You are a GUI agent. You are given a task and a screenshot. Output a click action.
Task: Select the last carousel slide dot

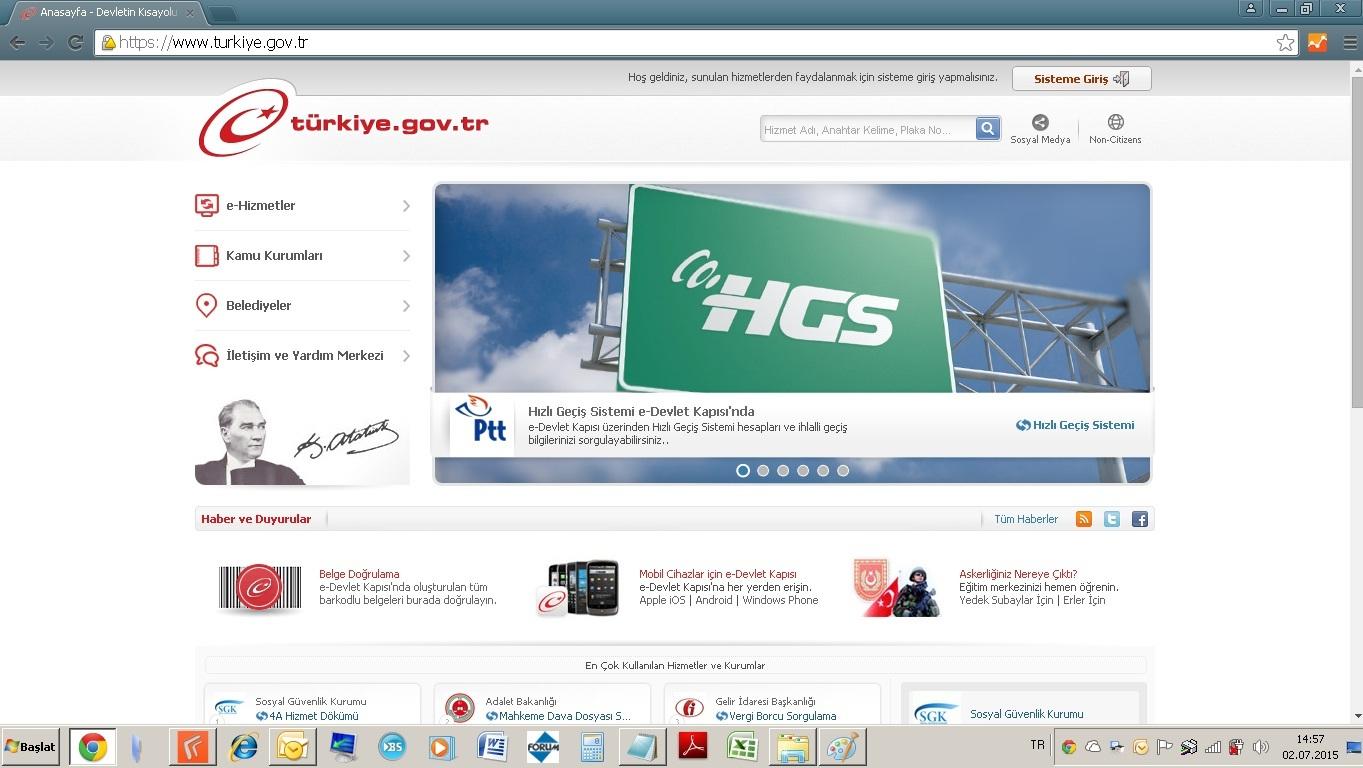(843, 471)
